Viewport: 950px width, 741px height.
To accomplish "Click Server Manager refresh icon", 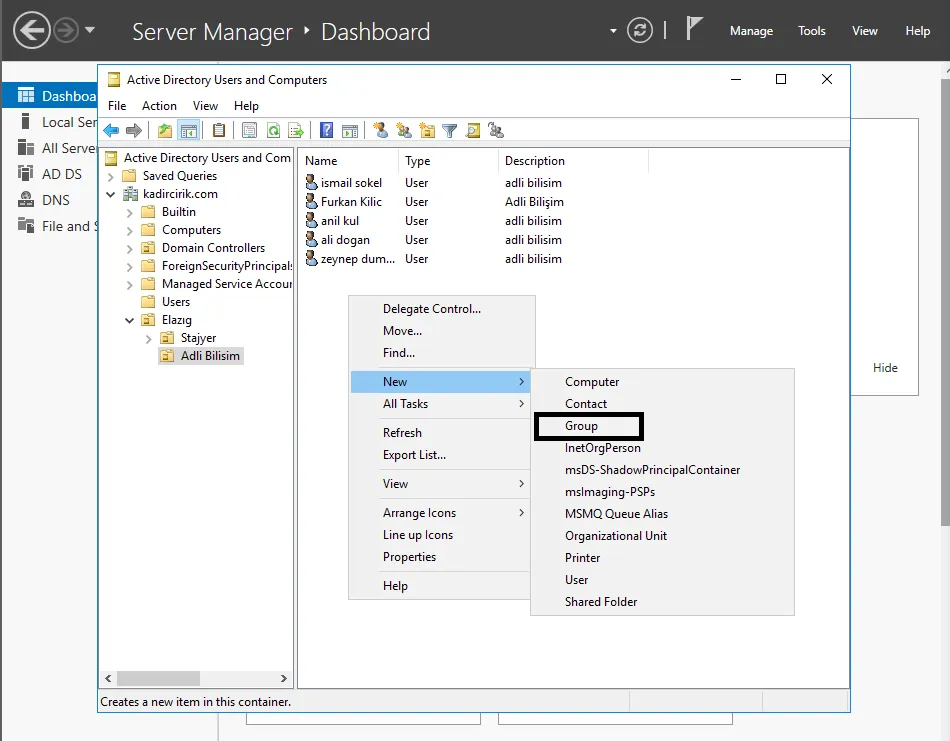I will point(640,30).
